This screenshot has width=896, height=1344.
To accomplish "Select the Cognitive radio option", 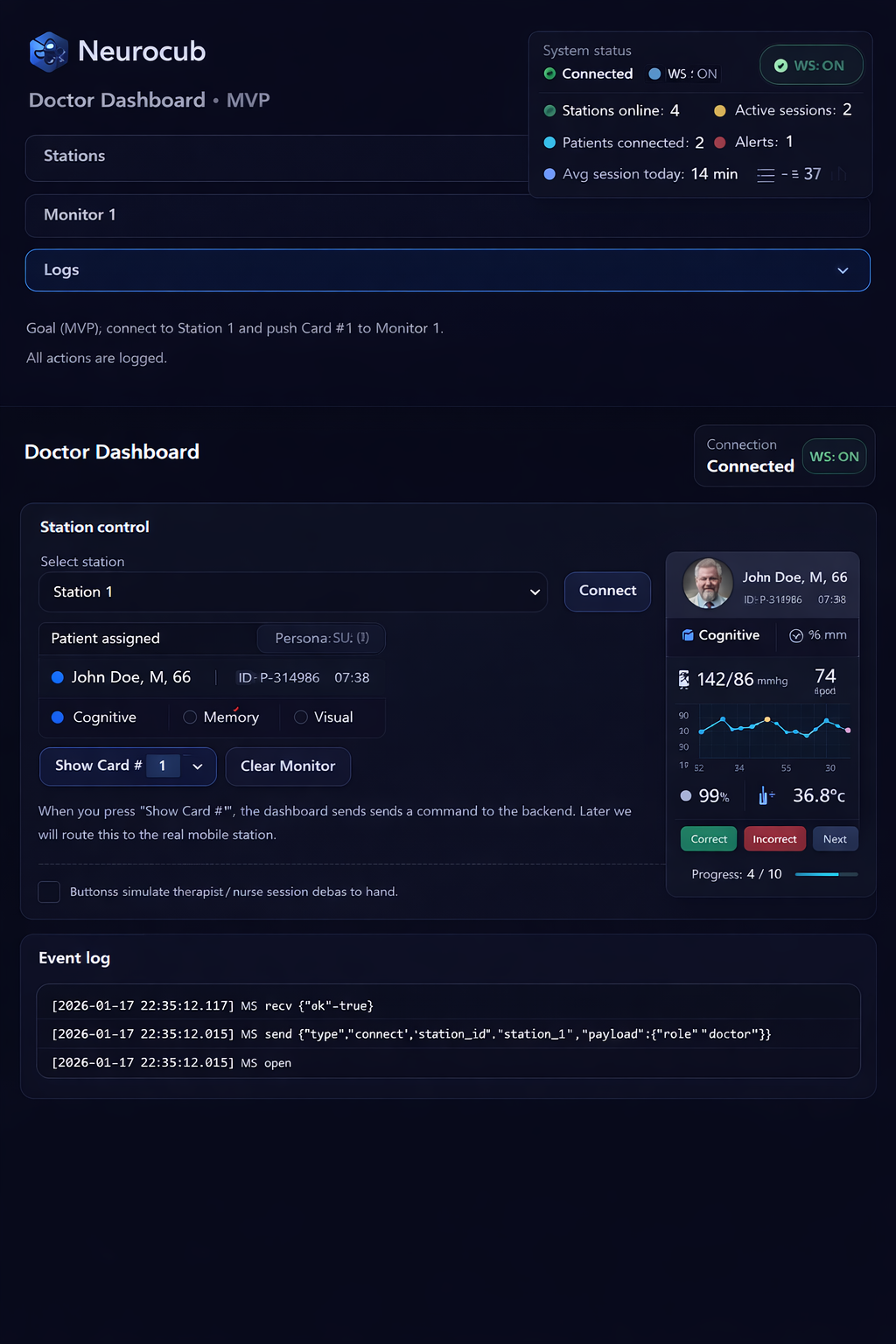I will (x=58, y=717).
